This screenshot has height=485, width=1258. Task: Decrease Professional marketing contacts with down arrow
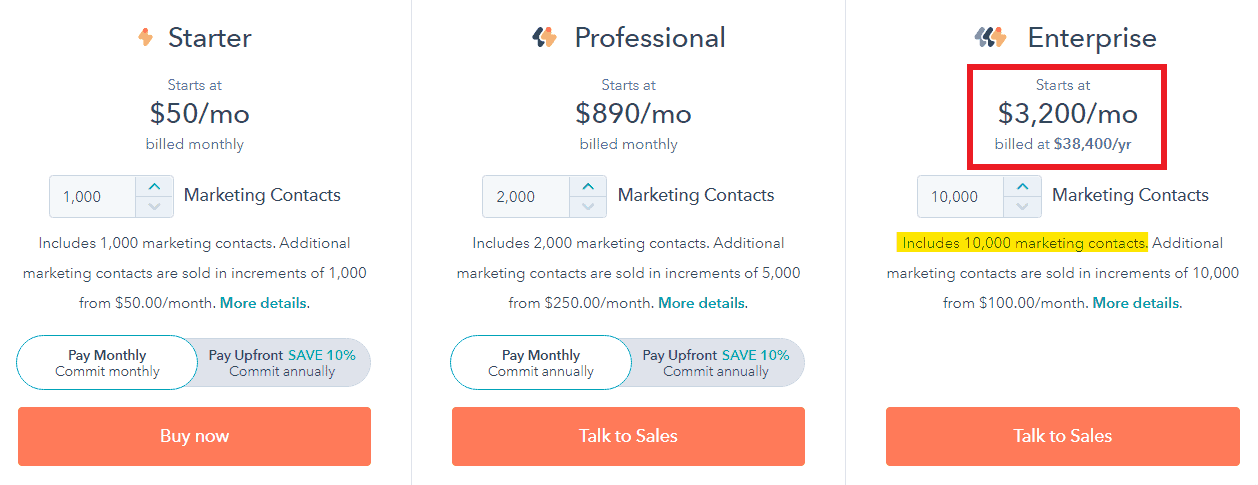click(x=588, y=207)
